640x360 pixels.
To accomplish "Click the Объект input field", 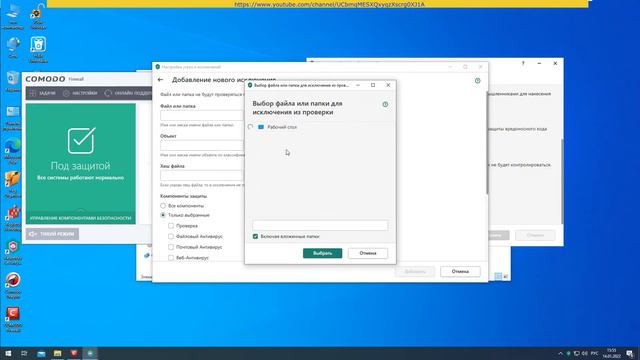I will coord(202,145).
